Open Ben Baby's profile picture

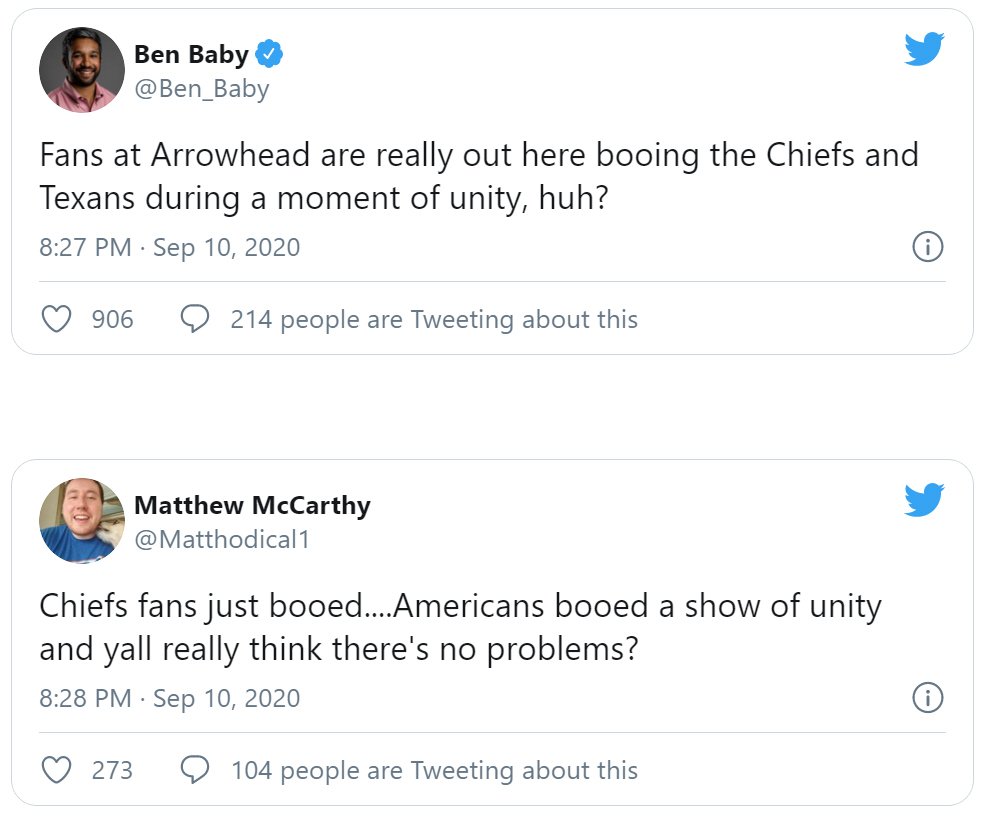click(82, 70)
